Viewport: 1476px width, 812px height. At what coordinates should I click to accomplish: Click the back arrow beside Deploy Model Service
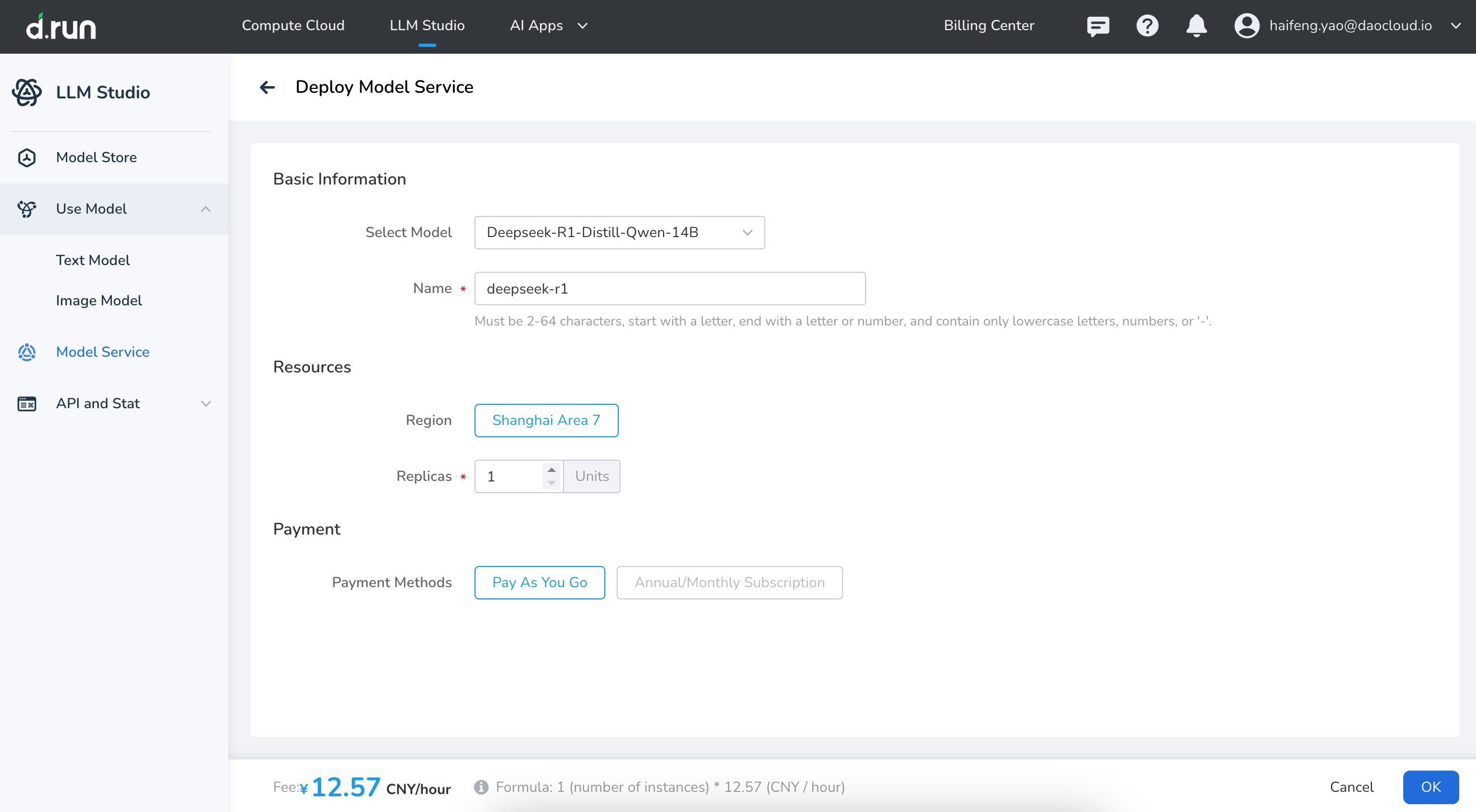(267, 87)
